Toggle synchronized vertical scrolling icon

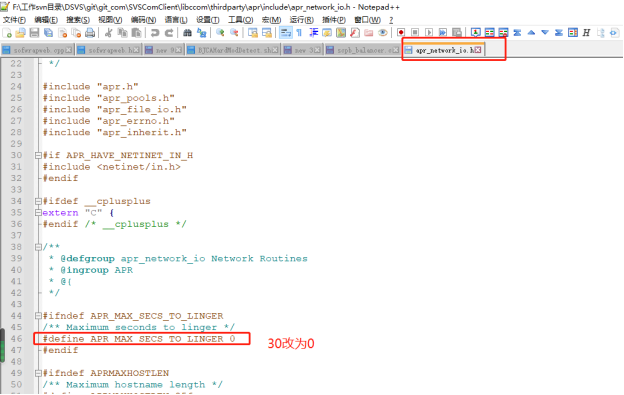(252, 33)
